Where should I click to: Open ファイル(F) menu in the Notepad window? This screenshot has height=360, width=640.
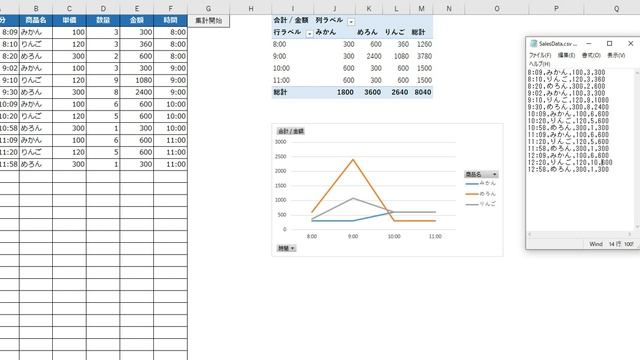pos(540,55)
